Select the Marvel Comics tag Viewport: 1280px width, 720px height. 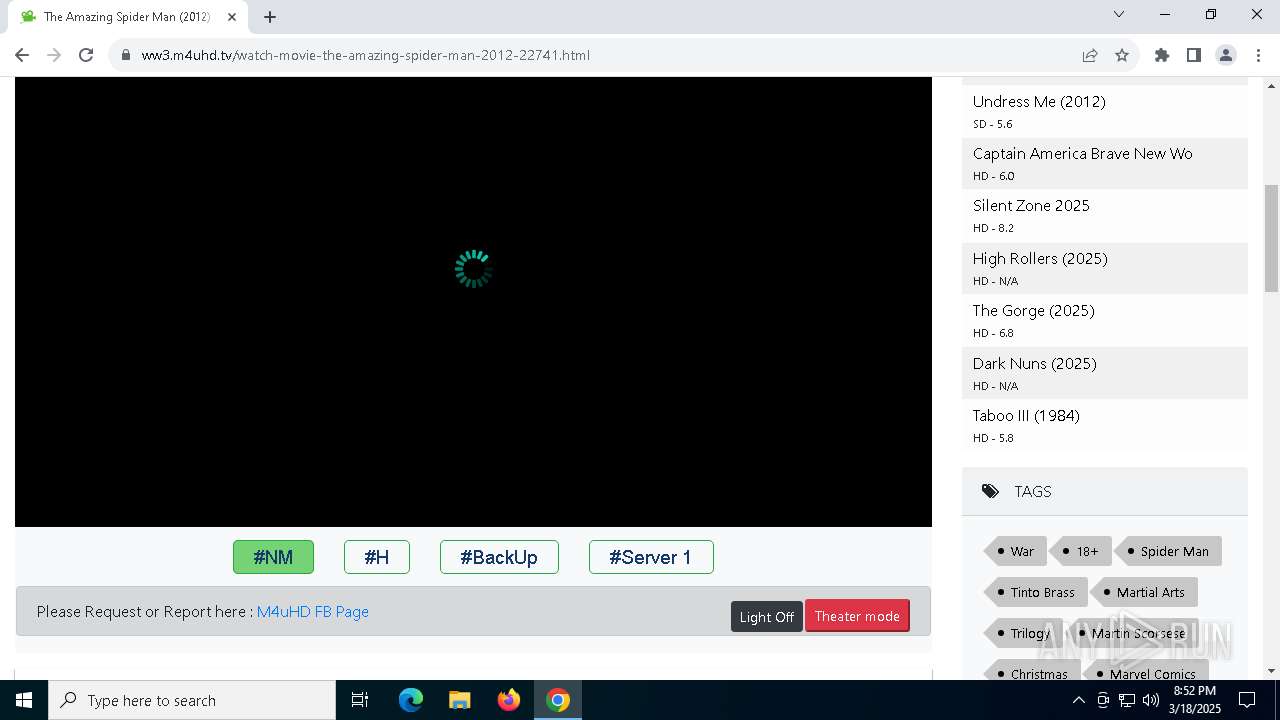click(x=1146, y=672)
